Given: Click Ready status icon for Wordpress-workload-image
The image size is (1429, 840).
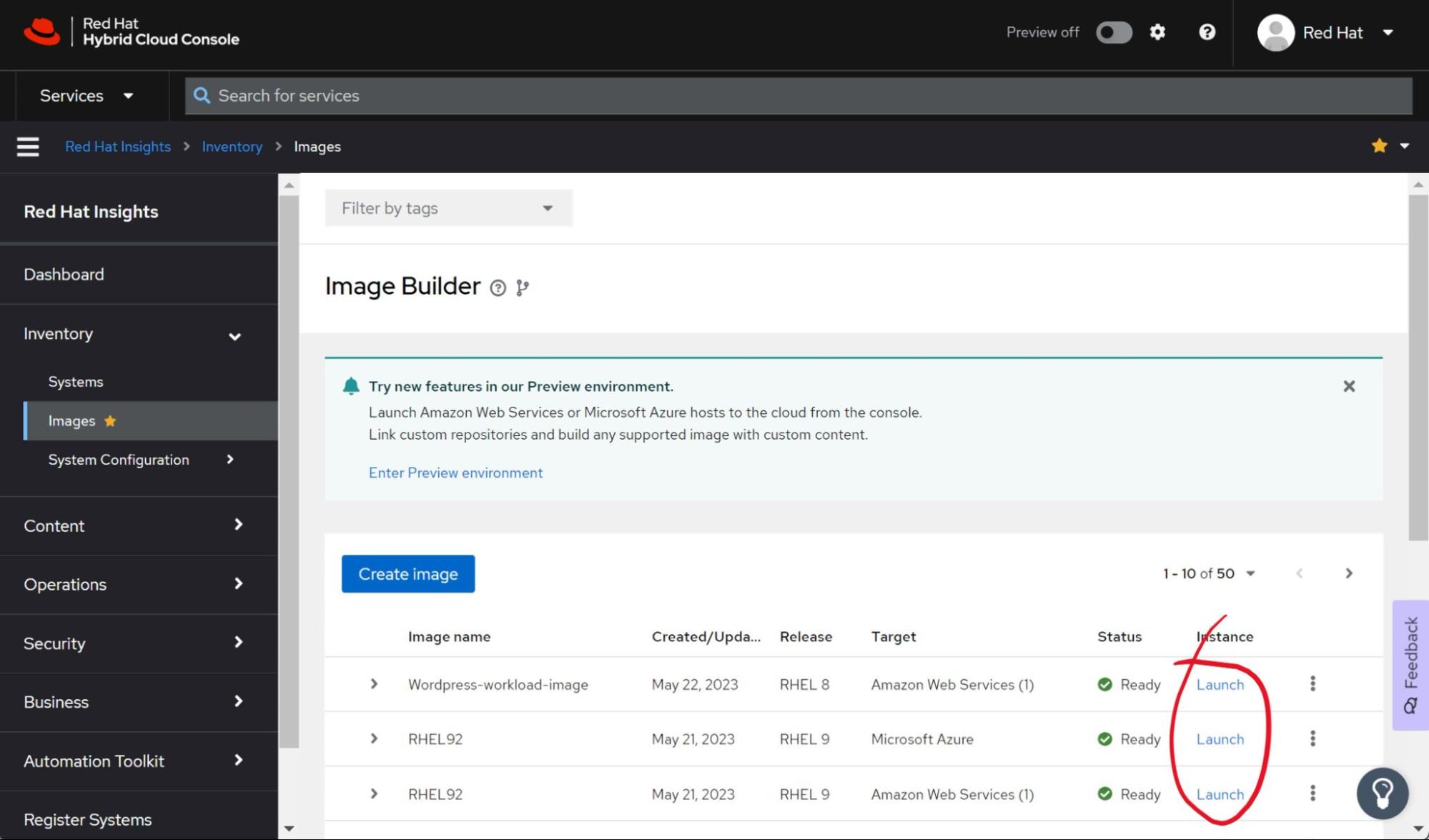Looking at the screenshot, I should 1105,684.
